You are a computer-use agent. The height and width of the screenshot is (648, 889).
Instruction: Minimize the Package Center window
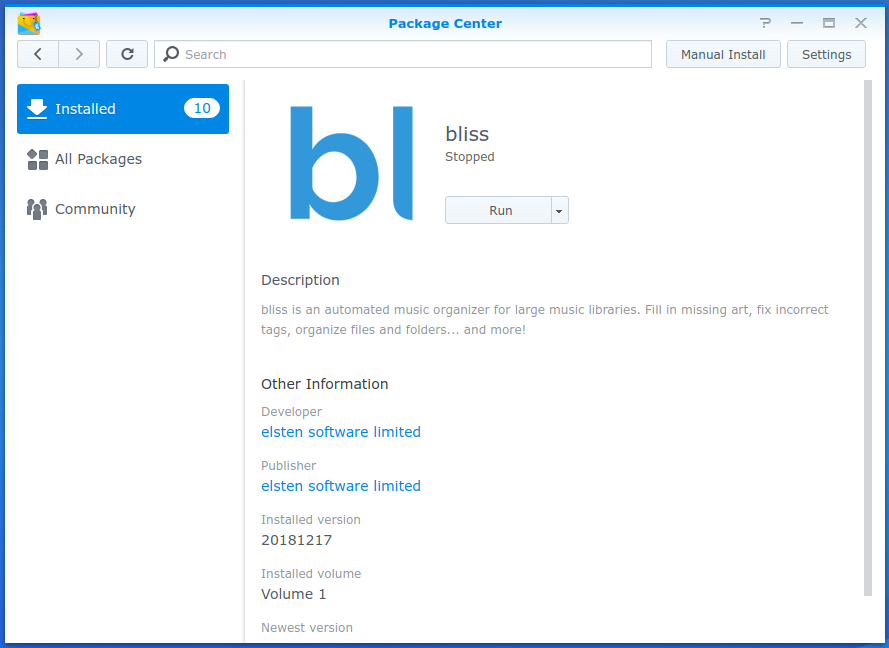(x=797, y=23)
